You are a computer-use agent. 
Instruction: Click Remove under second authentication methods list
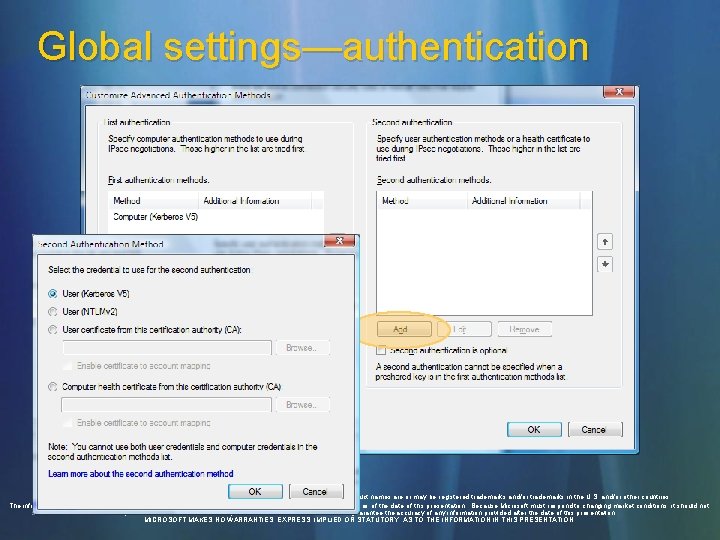tap(525, 329)
